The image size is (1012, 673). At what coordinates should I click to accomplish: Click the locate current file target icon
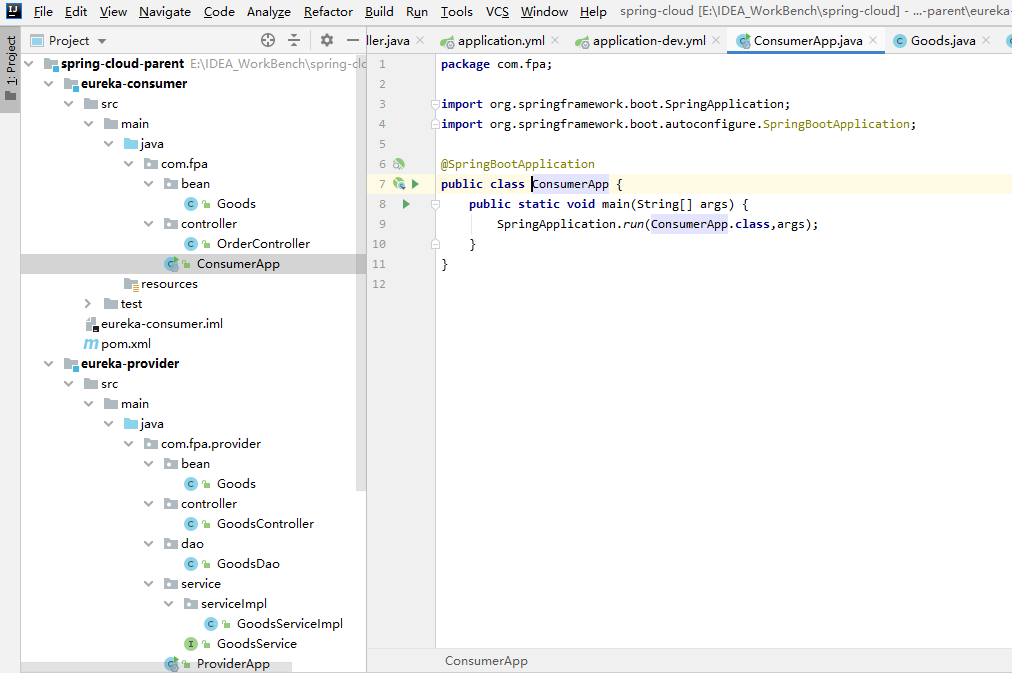click(268, 41)
